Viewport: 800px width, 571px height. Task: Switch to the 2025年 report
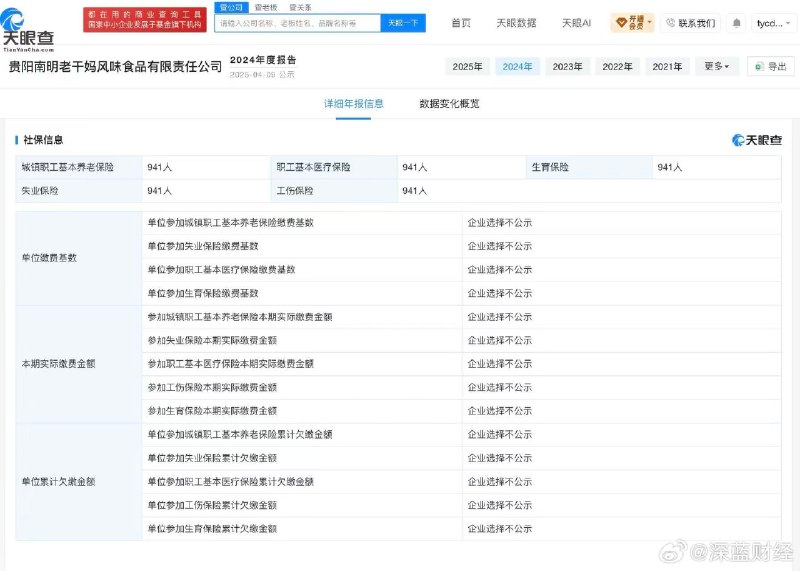point(467,66)
